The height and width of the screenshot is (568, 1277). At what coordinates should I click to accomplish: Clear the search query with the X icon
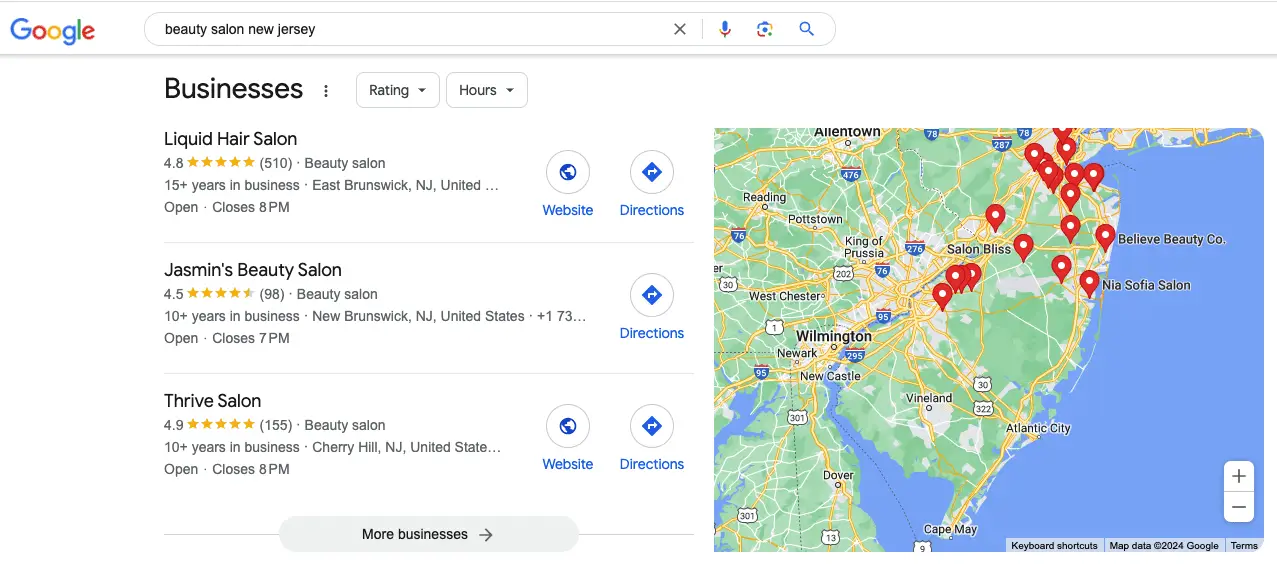680,29
